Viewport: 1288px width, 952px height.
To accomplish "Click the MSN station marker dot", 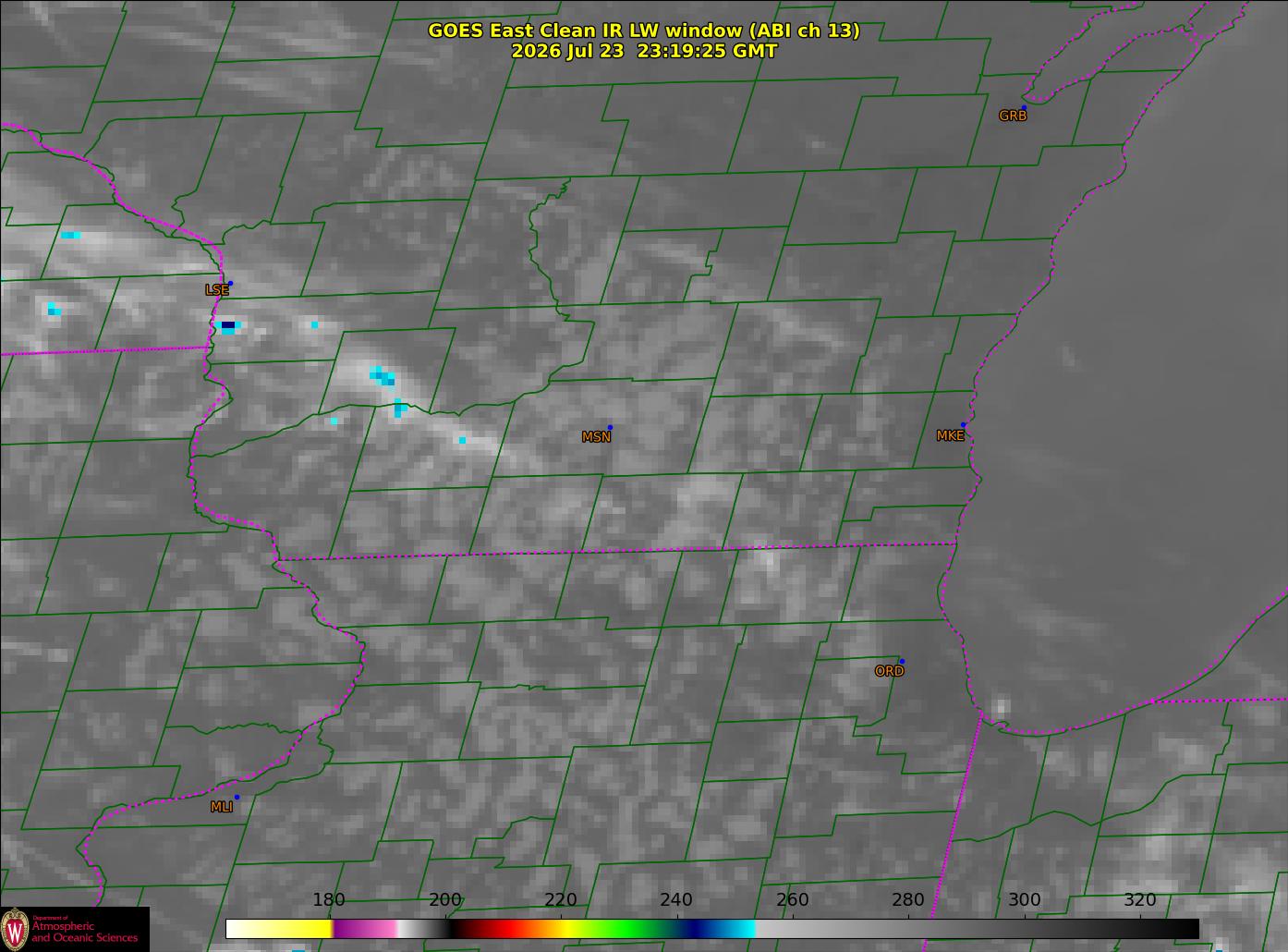I will (610, 428).
